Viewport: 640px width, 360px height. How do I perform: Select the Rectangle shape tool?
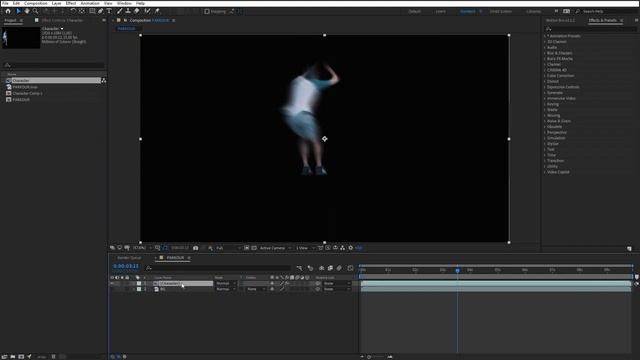[x=92, y=11]
